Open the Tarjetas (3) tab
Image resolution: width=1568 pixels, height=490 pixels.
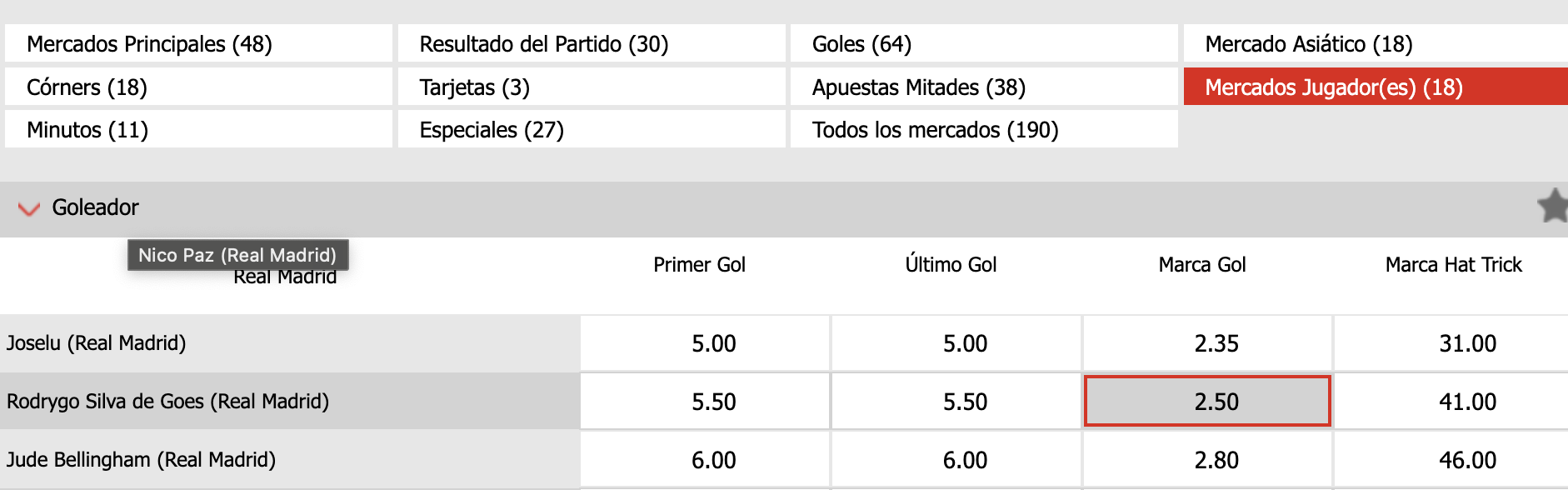592,87
